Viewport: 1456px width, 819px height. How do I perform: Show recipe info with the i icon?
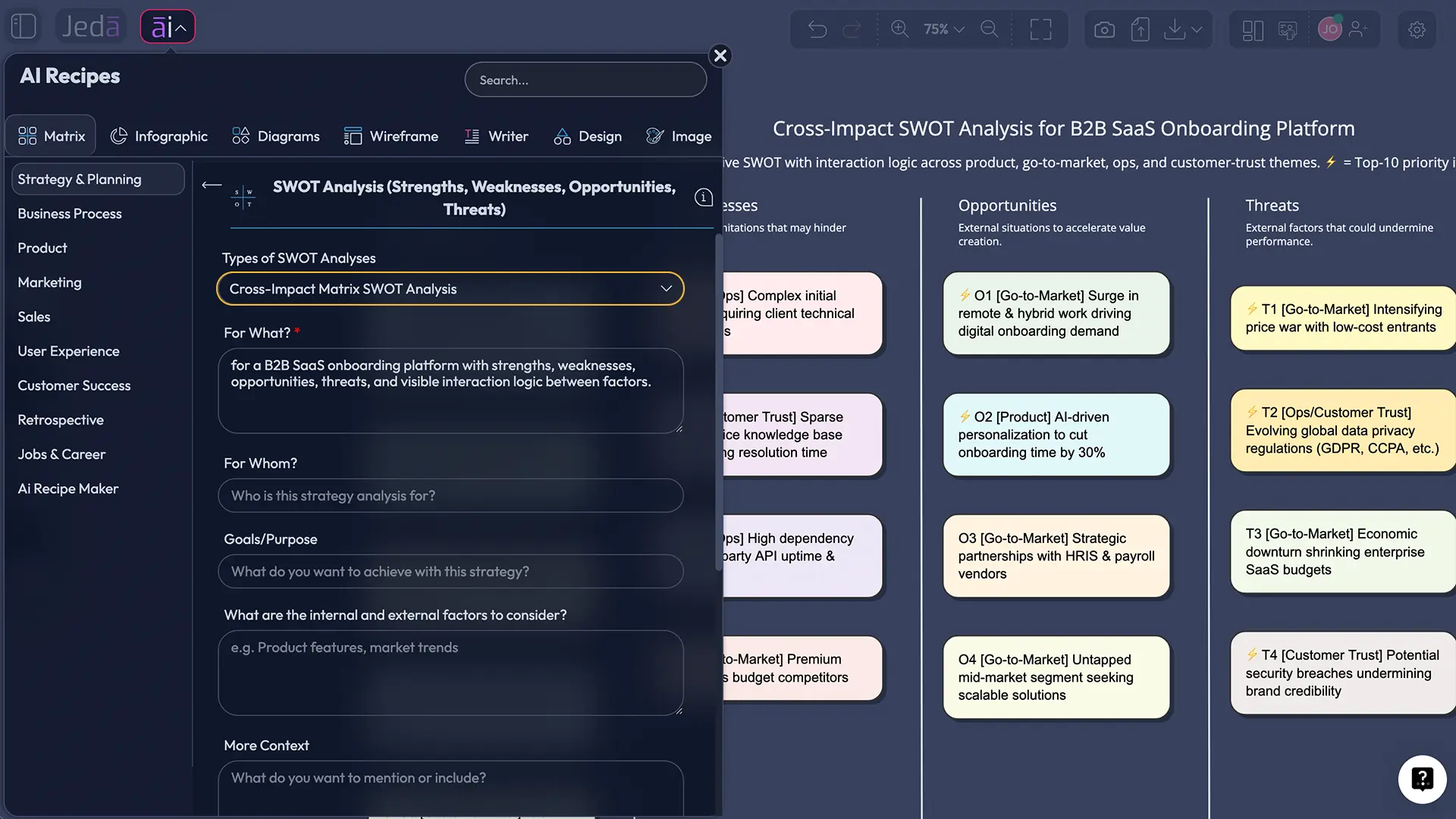click(704, 197)
